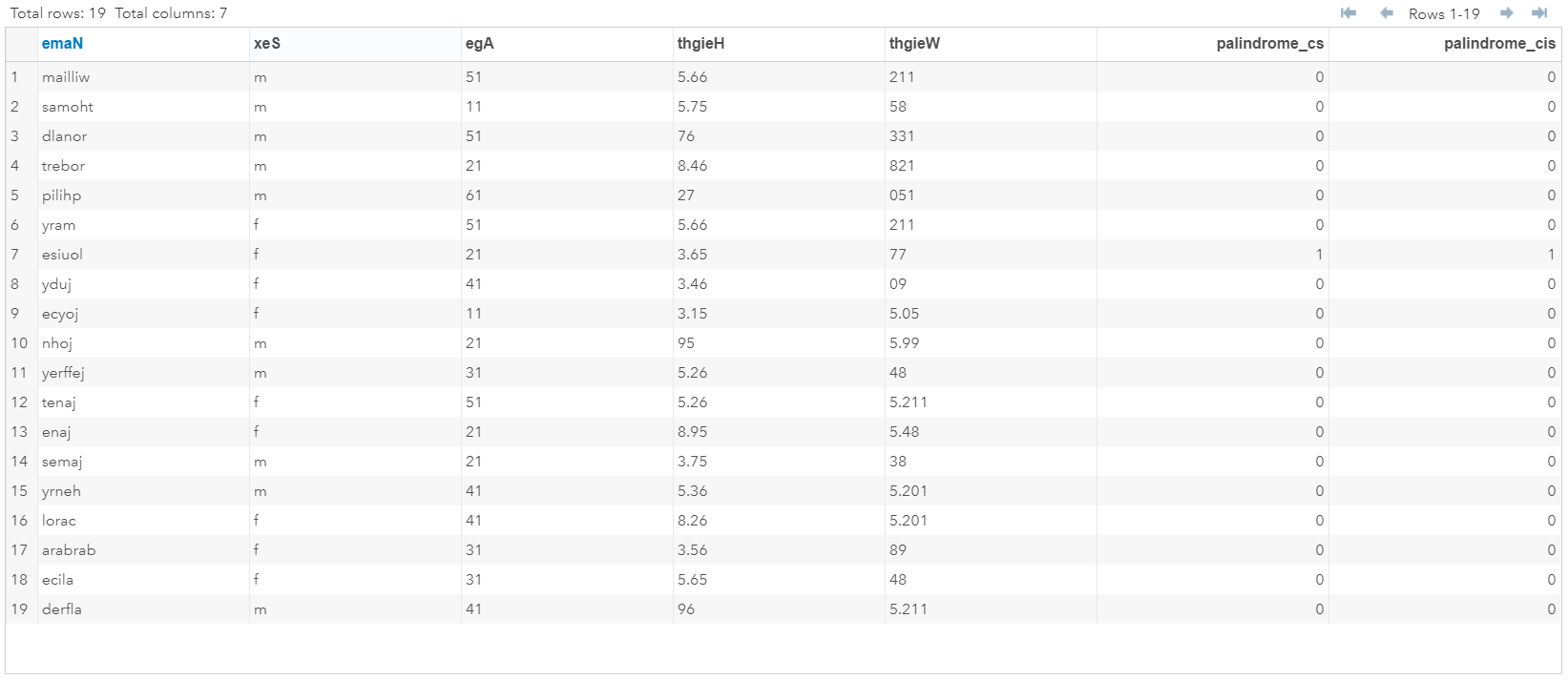Click the "arabrab" name cell
The image size is (1568, 680).
tap(69, 550)
